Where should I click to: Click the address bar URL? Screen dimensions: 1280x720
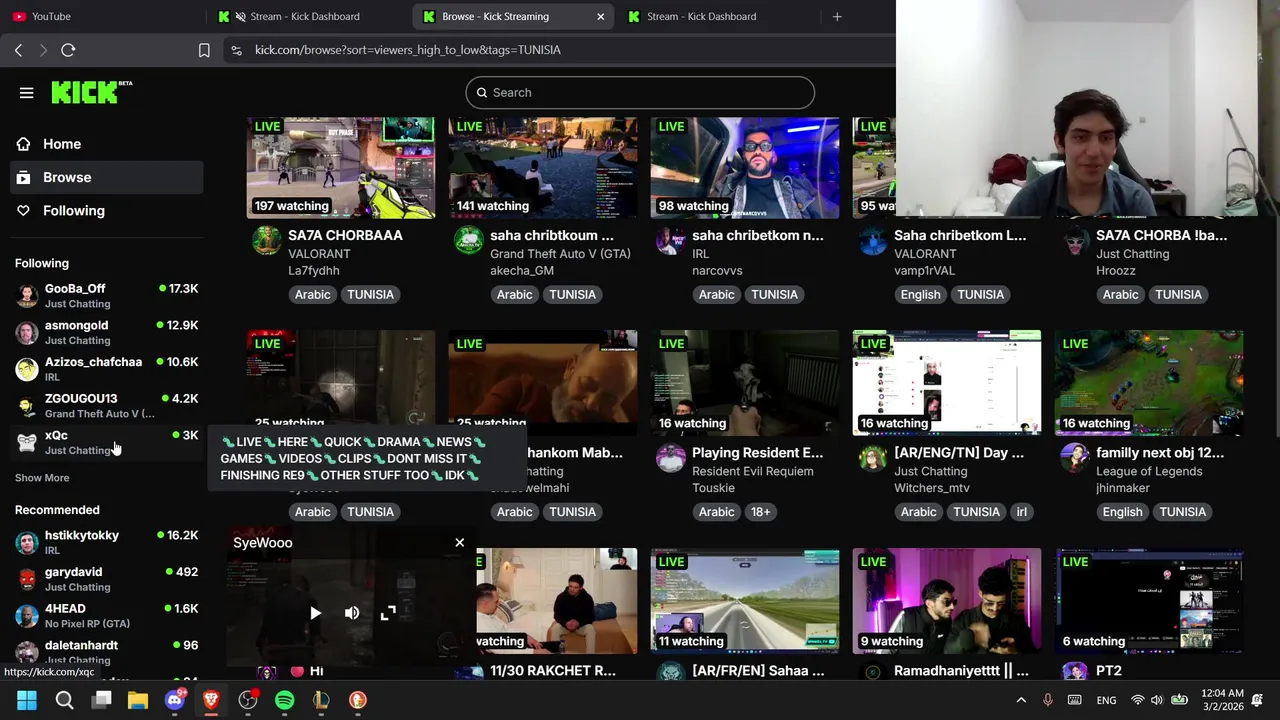[x=407, y=50]
